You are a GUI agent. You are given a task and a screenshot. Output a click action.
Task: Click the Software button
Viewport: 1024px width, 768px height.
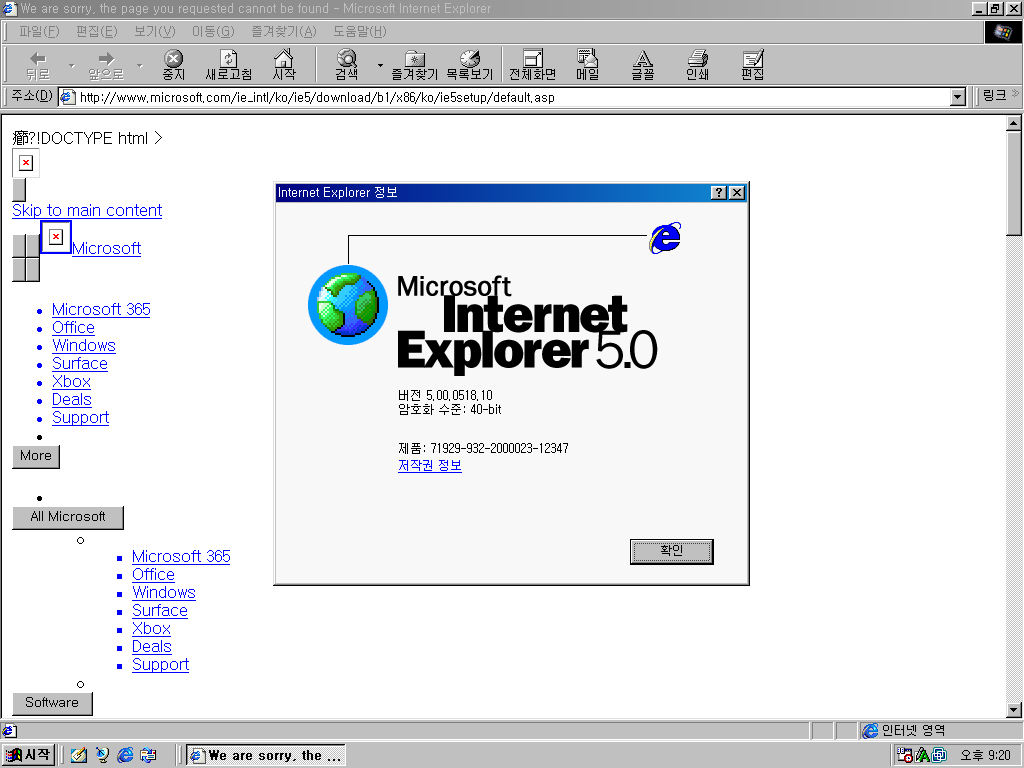(52, 703)
